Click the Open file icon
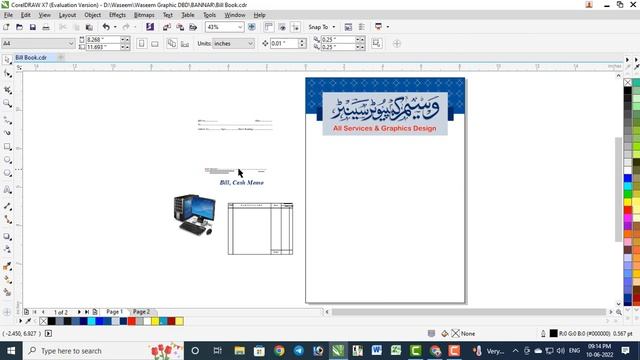The height and width of the screenshot is (360, 640). point(19,27)
